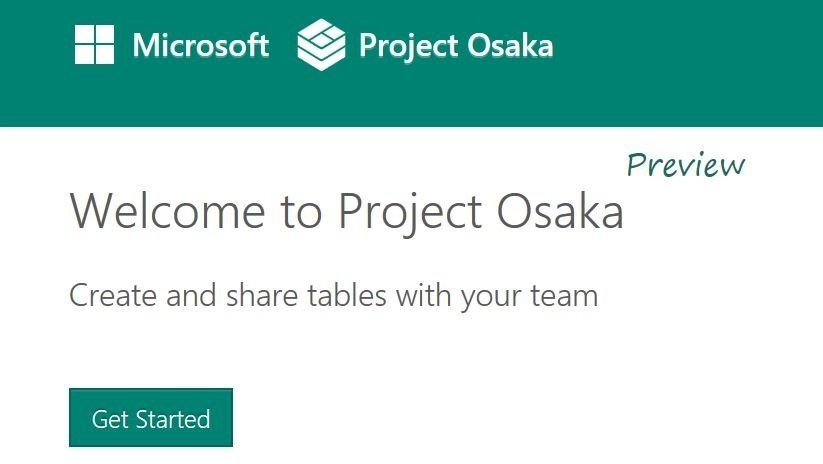Start with the Get Started button
Image resolution: width=823 pixels, height=464 pixels.
151,418
